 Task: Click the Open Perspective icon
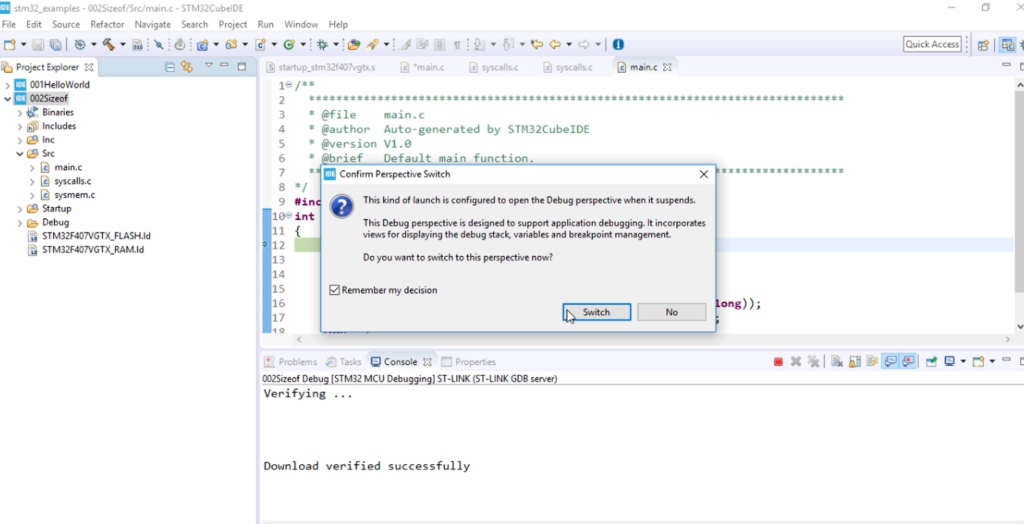click(x=982, y=44)
